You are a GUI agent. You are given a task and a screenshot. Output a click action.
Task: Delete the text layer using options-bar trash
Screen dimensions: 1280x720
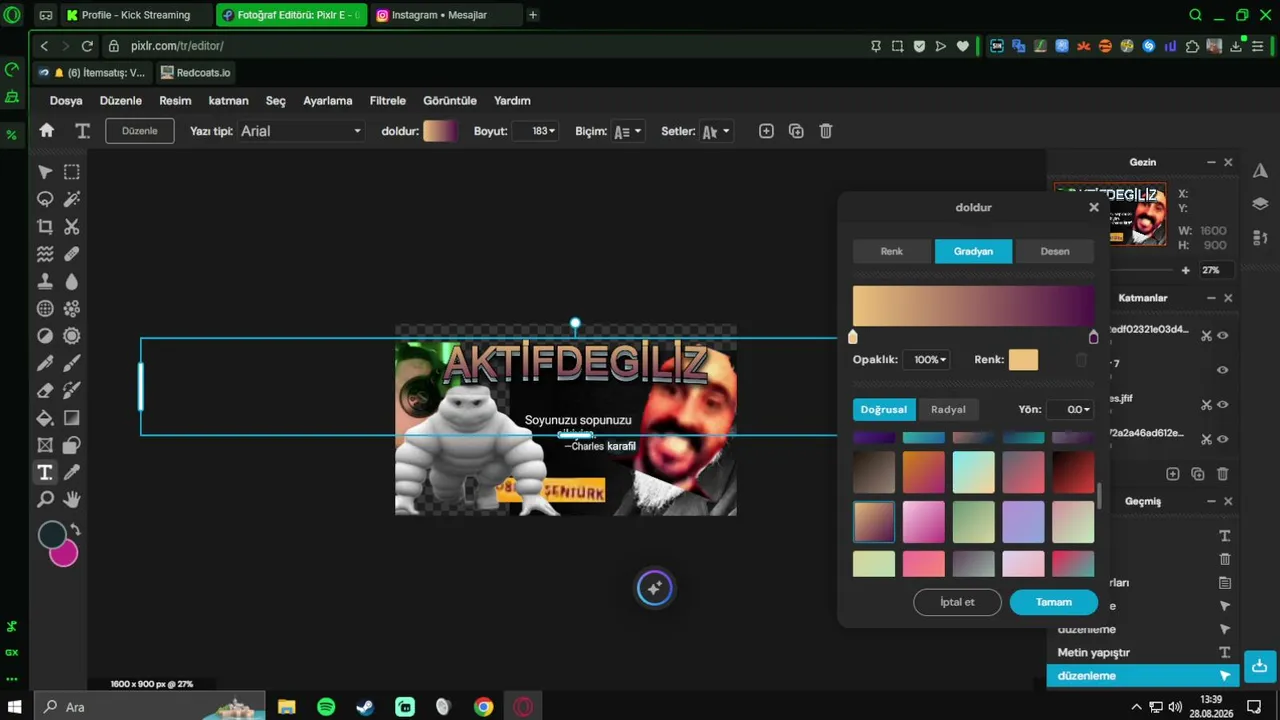point(826,131)
